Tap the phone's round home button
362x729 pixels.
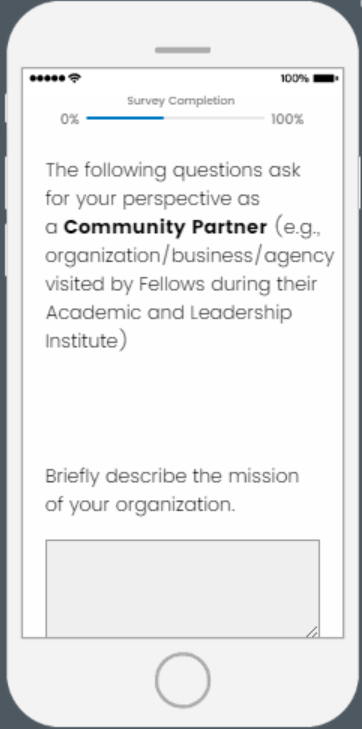click(x=183, y=680)
